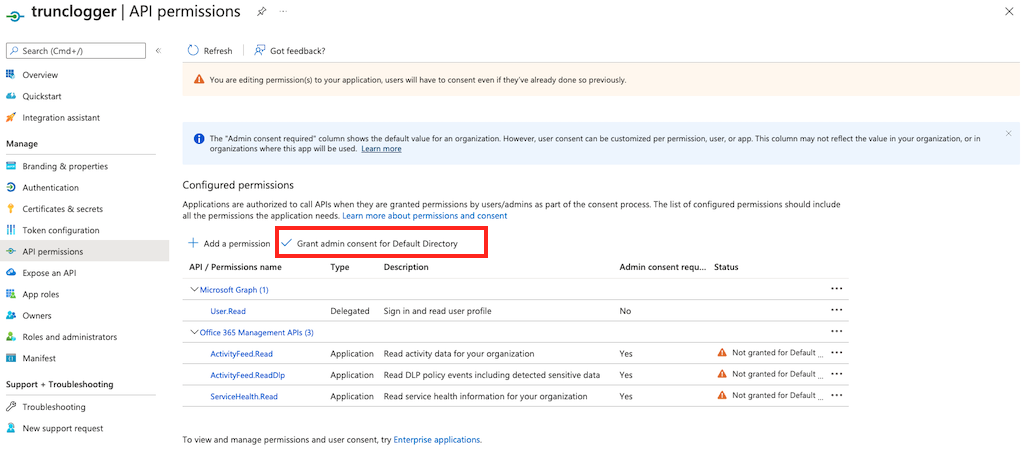Click the Token configuration icon

10,230
